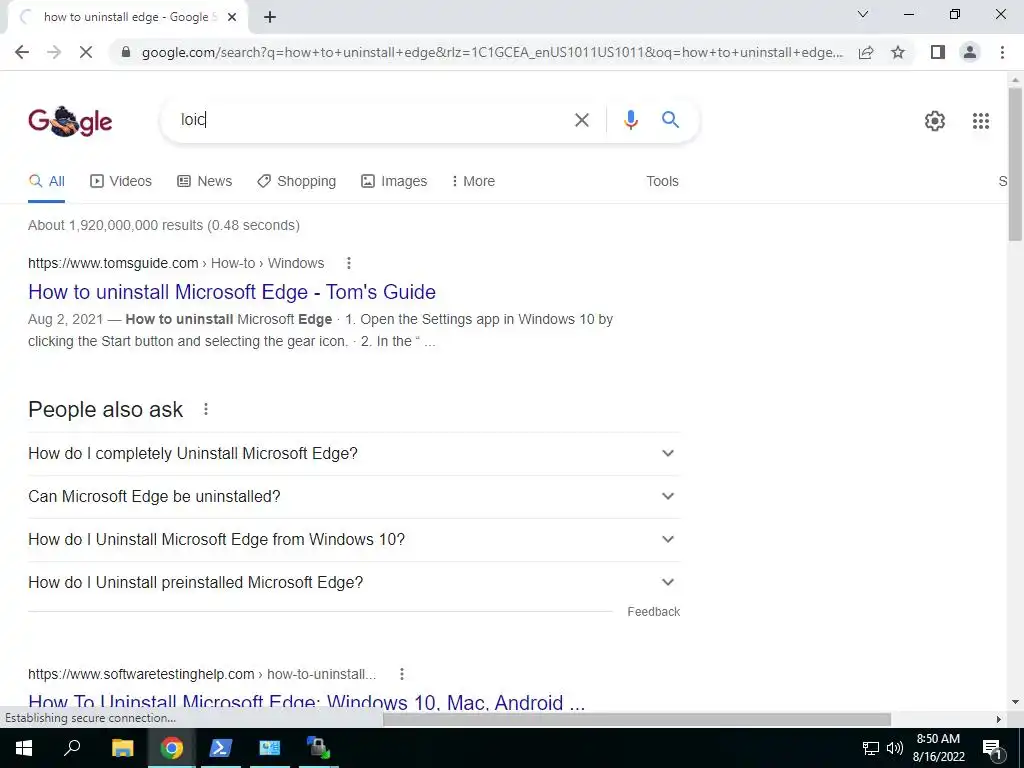Click the horizontal scrollbar thumb
Screen dimensions: 1024x768
tap(637, 719)
